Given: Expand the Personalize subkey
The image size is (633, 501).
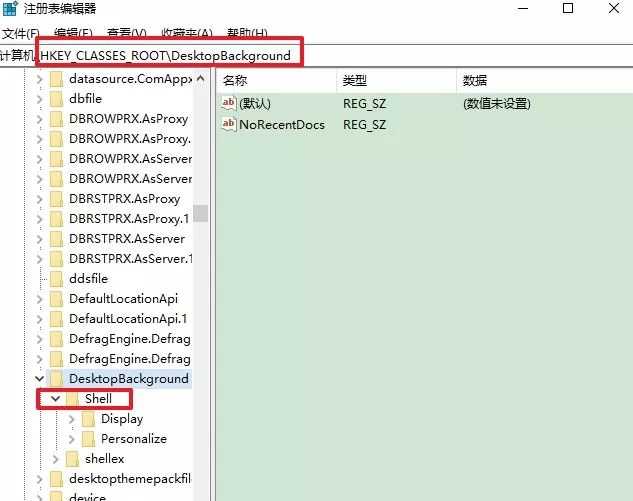Looking at the screenshot, I should (71, 439).
